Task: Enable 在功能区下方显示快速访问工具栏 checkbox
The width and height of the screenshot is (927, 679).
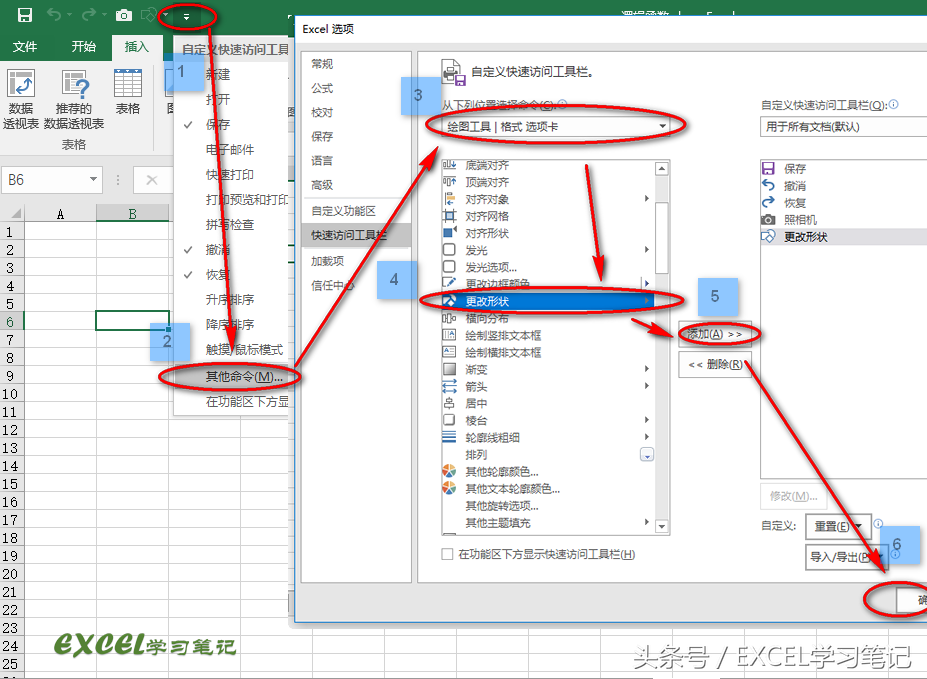Action: pos(448,554)
